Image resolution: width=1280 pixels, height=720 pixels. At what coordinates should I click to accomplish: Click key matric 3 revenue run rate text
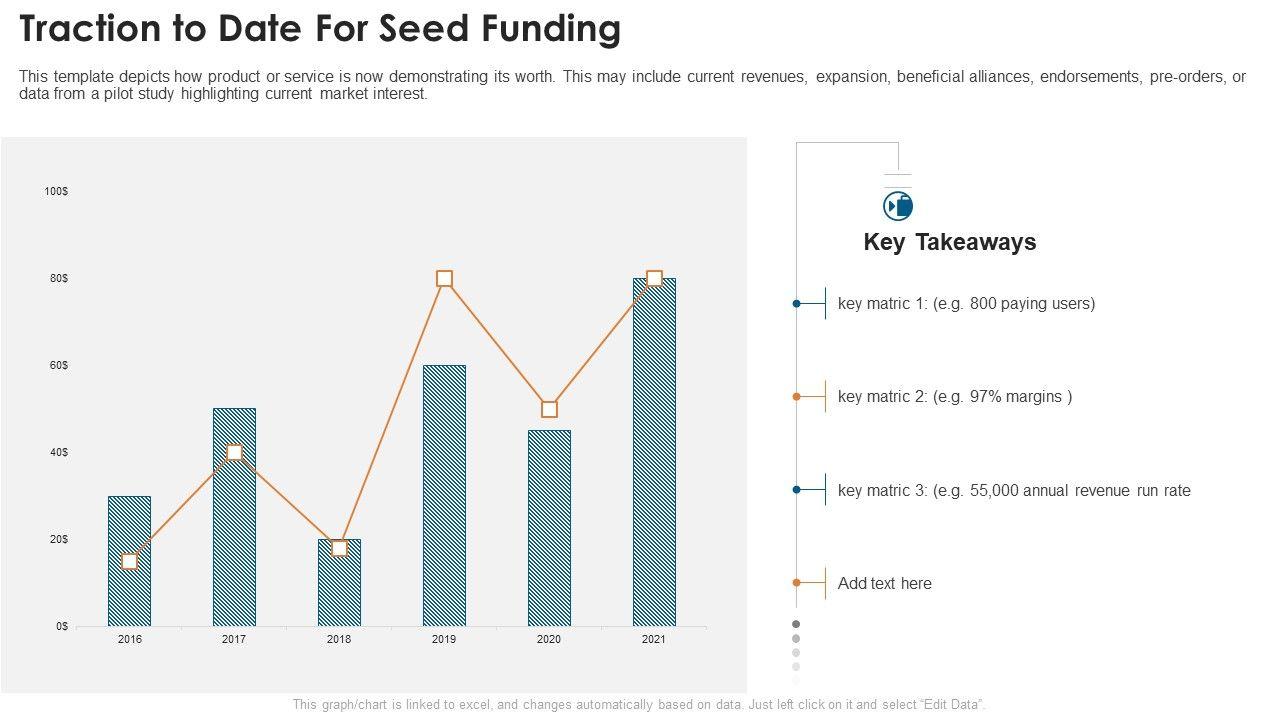[x=1014, y=490]
